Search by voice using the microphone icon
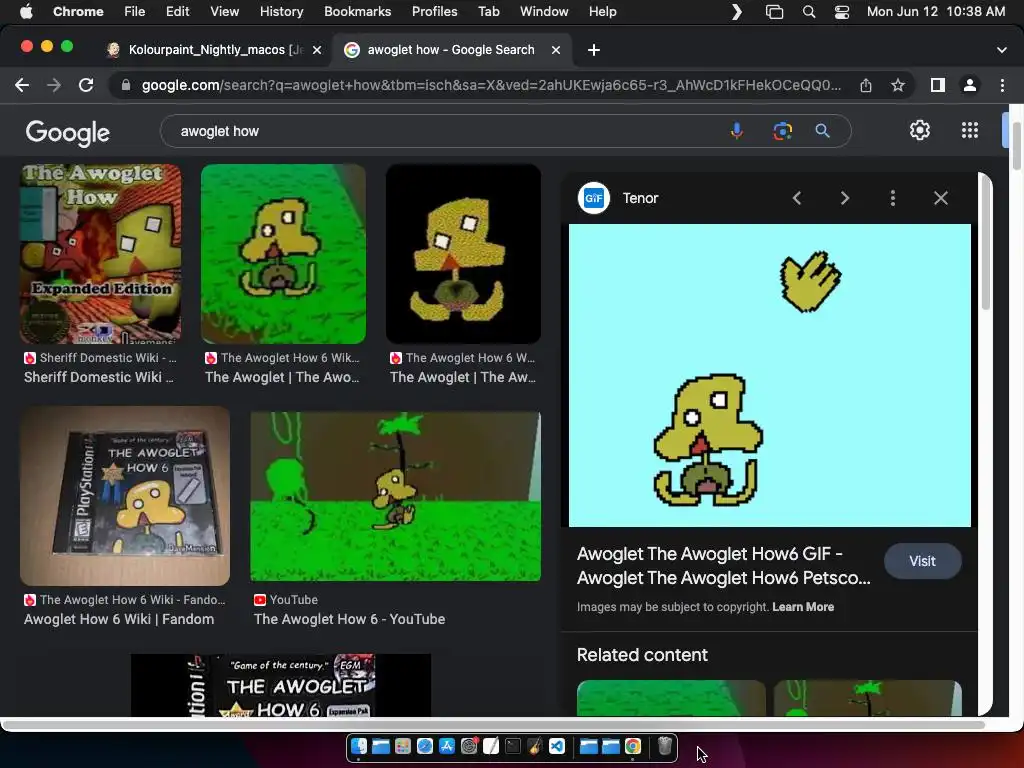Screen dimensions: 1024x768 click(x=737, y=131)
